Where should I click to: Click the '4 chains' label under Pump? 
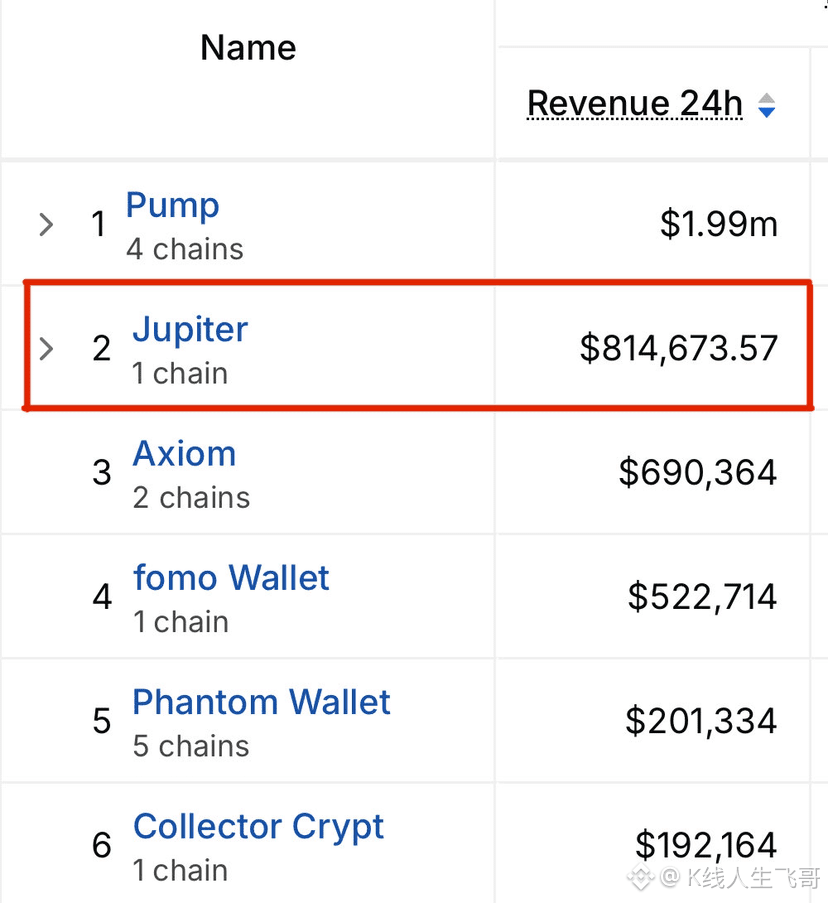pyautogui.click(x=185, y=249)
